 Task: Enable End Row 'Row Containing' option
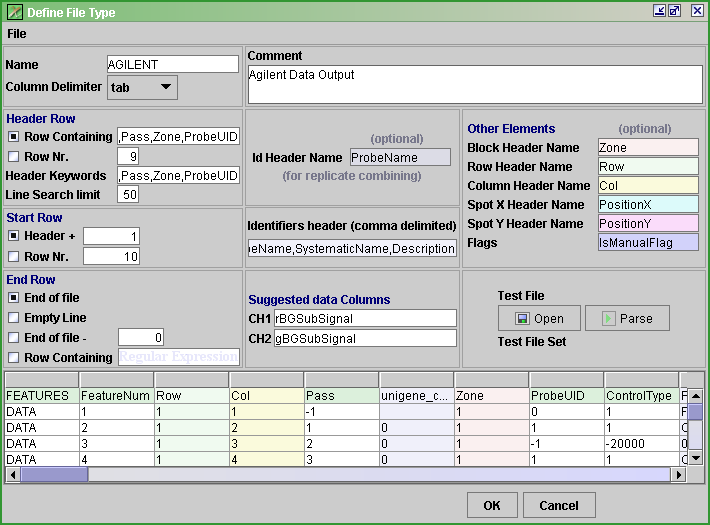14,357
